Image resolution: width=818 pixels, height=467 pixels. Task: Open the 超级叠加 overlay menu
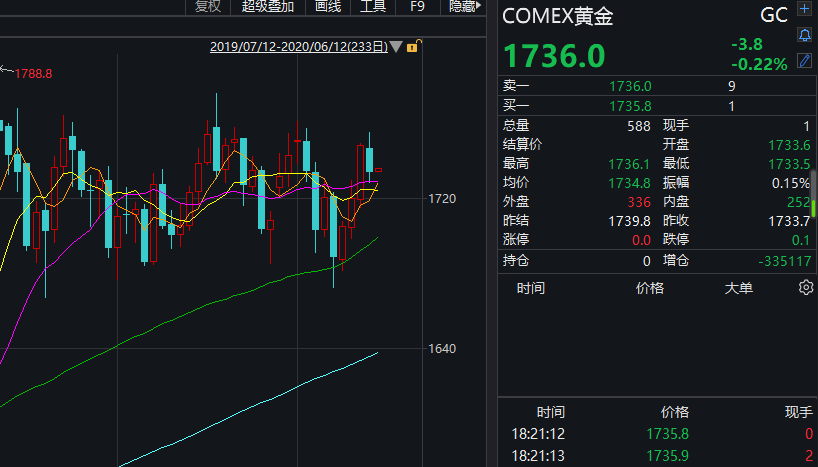tap(268, 7)
